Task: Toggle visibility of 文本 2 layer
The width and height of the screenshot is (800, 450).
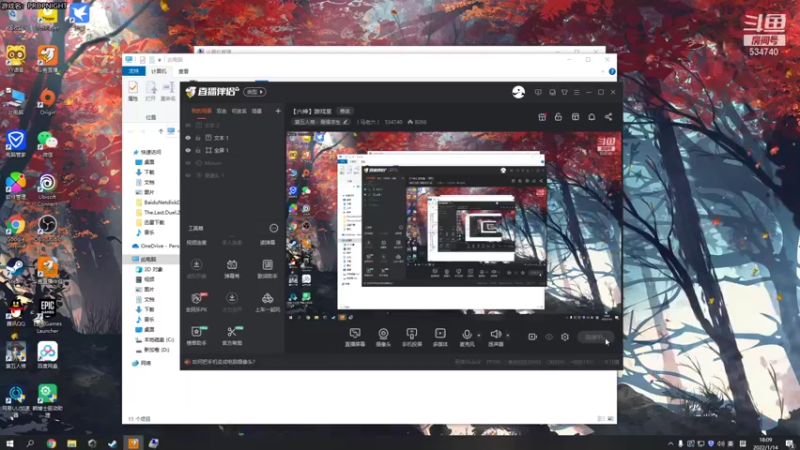Action: point(188,125)
